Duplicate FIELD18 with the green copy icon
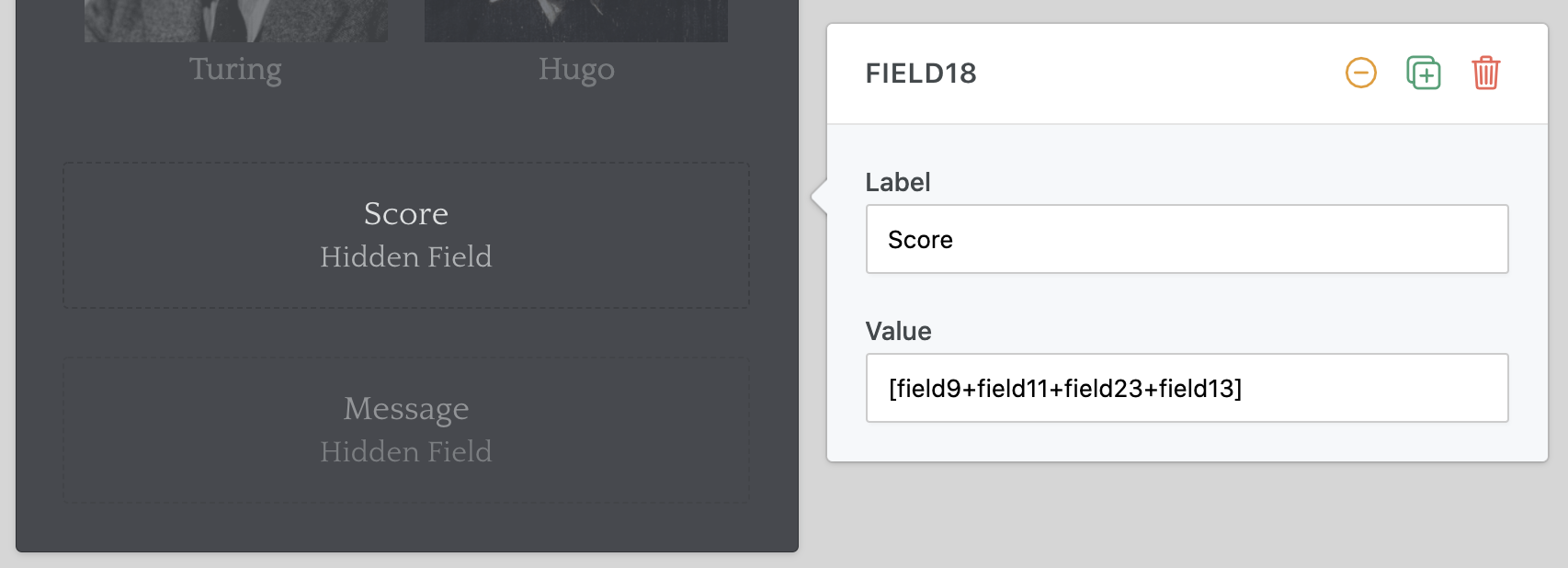The width and height of the screenshot is (1568, 568). [1423, 73]
